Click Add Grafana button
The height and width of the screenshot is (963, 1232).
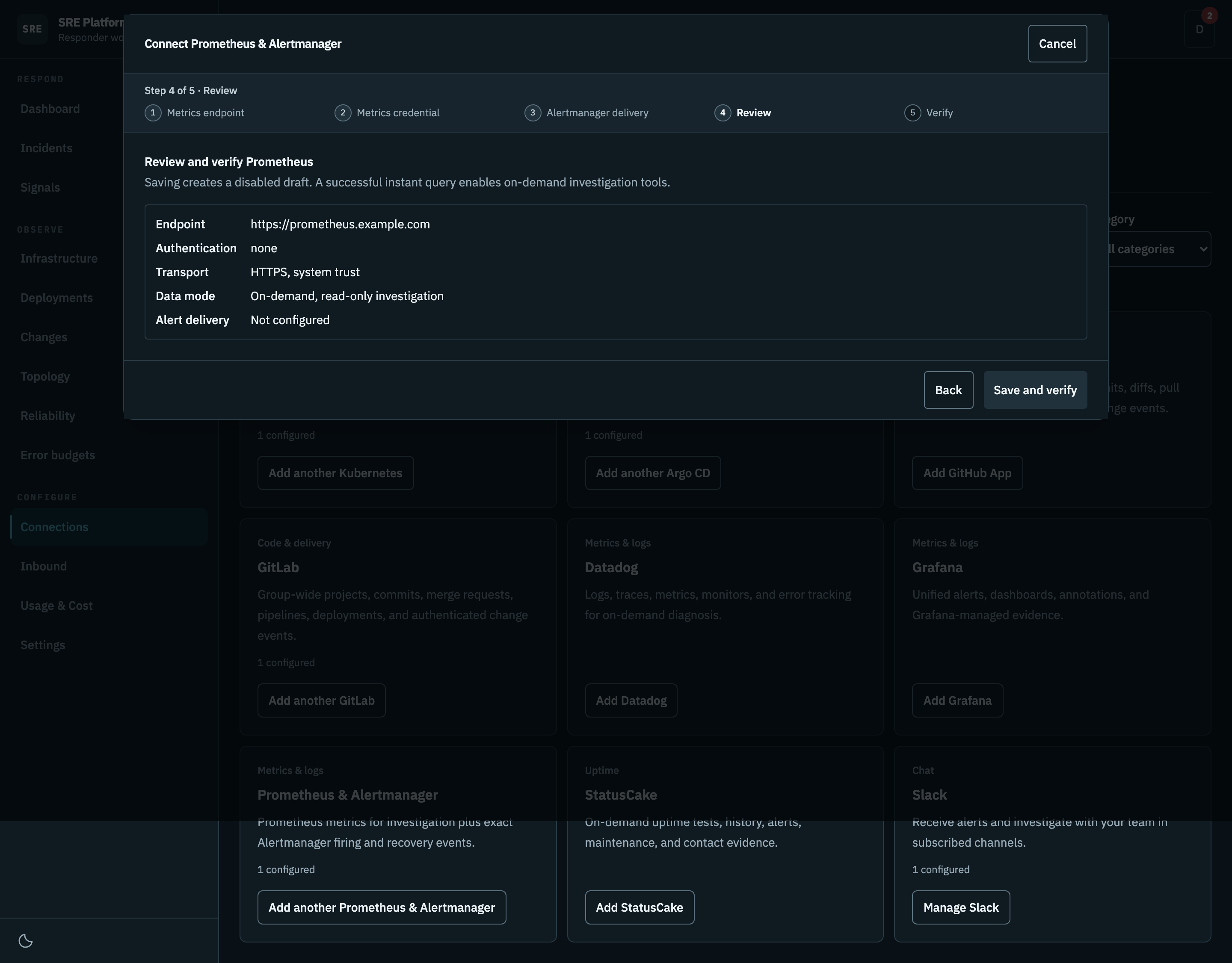(x=957, y=700)
